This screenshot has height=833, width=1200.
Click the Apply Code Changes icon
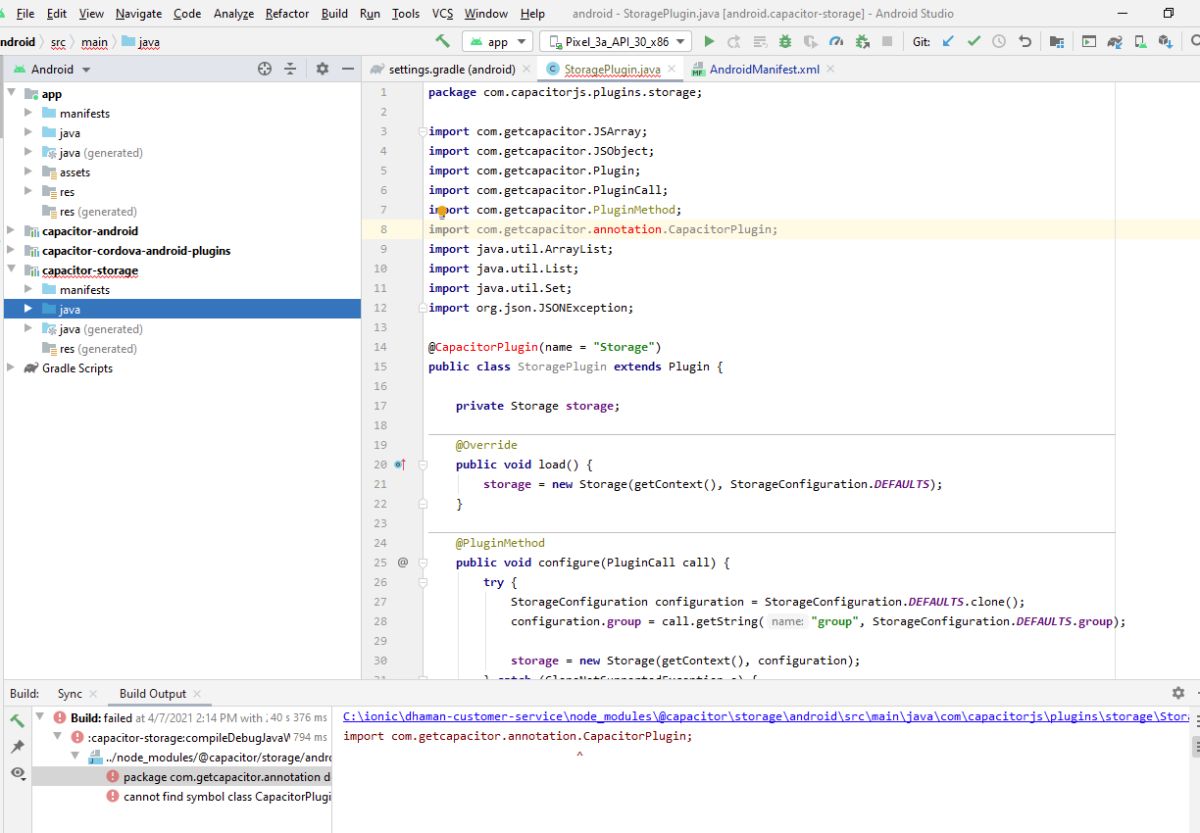pyautogui.click(x=760, y=42)
